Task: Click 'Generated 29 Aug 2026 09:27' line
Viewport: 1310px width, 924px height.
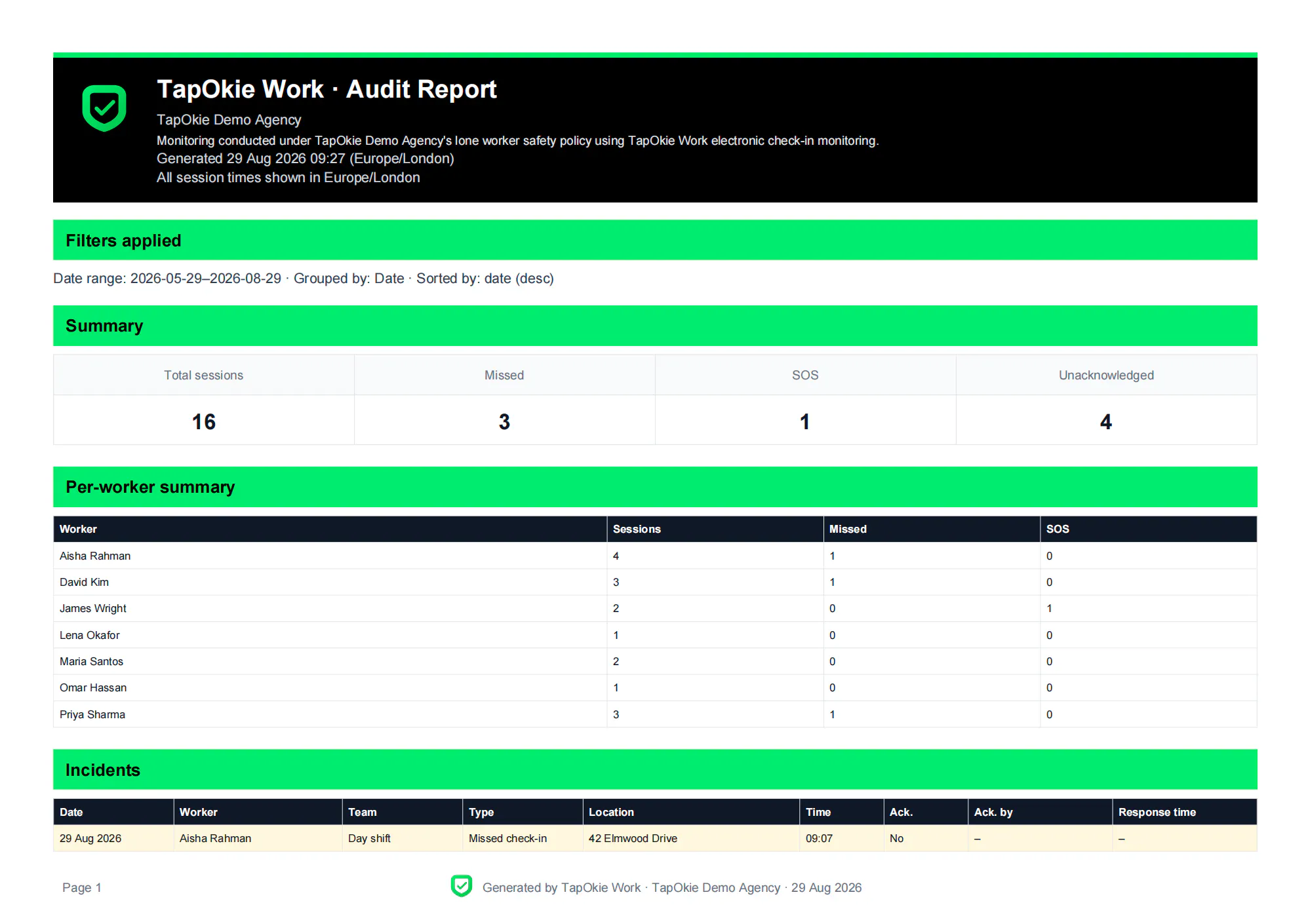Action: coord(306,159)
